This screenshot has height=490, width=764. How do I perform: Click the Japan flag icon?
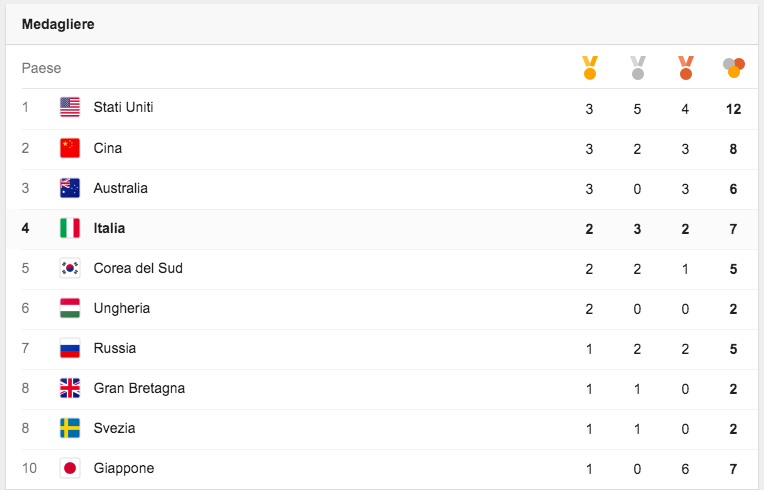(x=70, y=468)
